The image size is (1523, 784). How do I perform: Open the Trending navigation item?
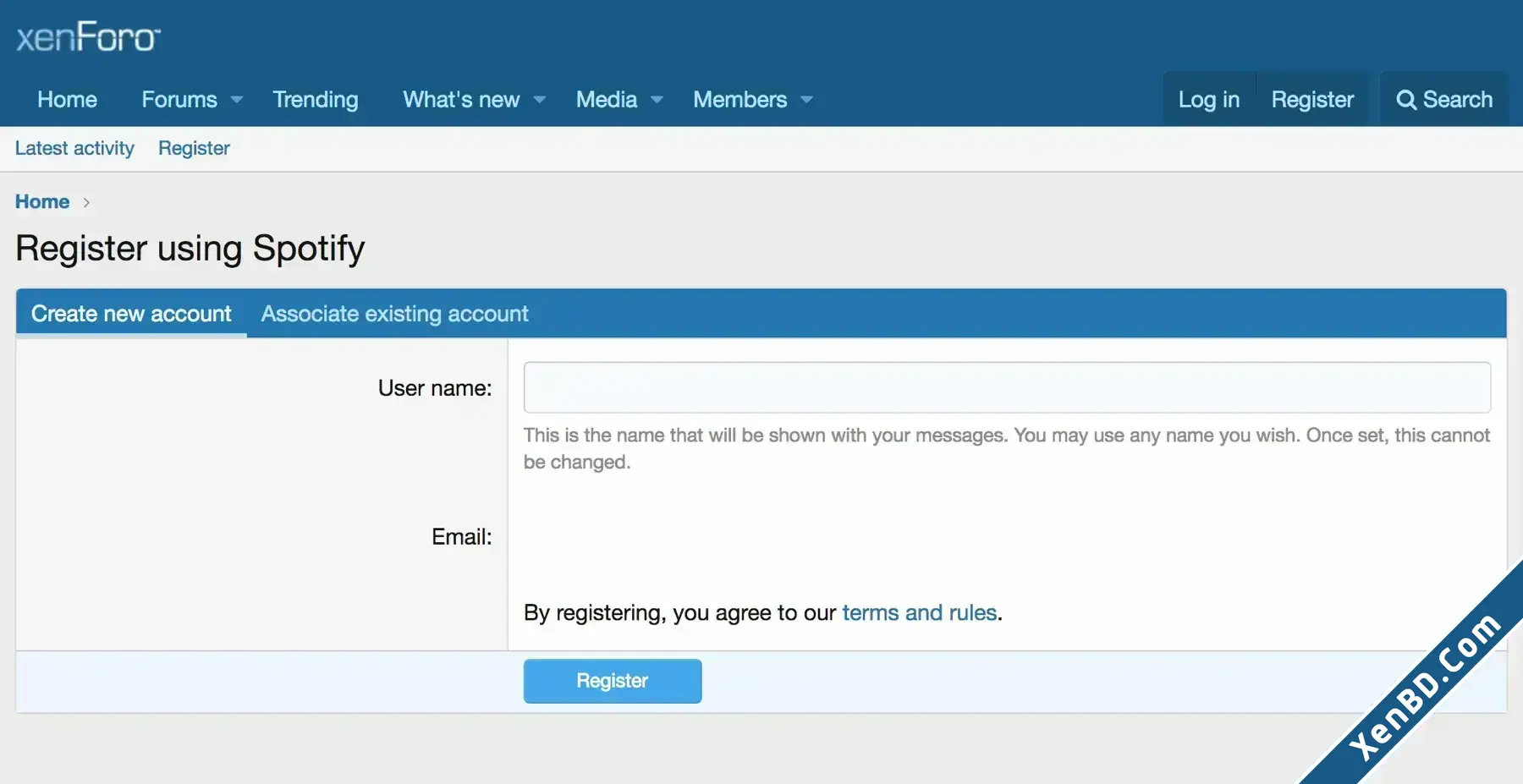[x=316, y=100]
